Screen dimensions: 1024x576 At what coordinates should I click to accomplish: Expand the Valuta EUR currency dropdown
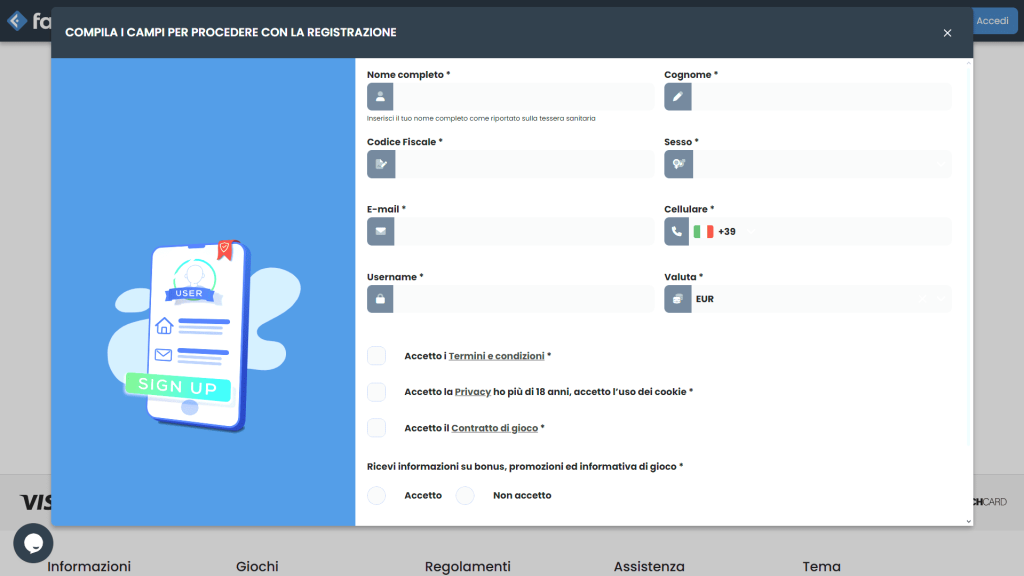point(821,299)
